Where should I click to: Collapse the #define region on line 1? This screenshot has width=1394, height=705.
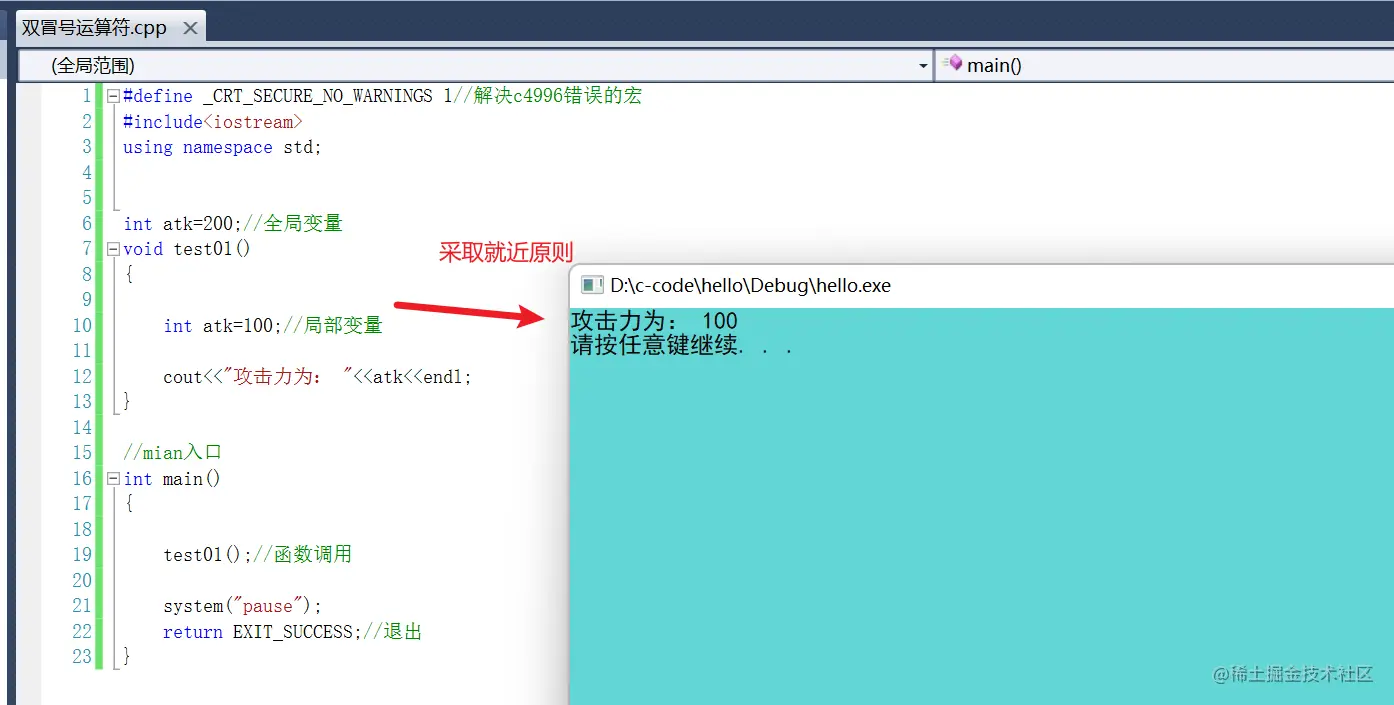[x=113, y=97]
